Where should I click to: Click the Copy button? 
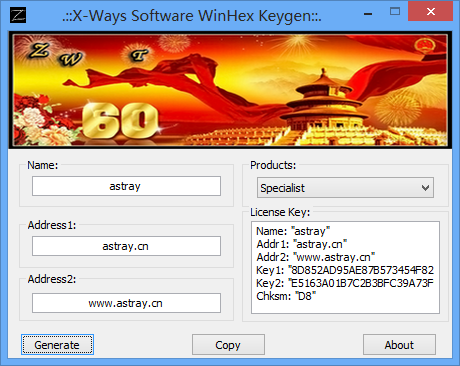point(228,345)
